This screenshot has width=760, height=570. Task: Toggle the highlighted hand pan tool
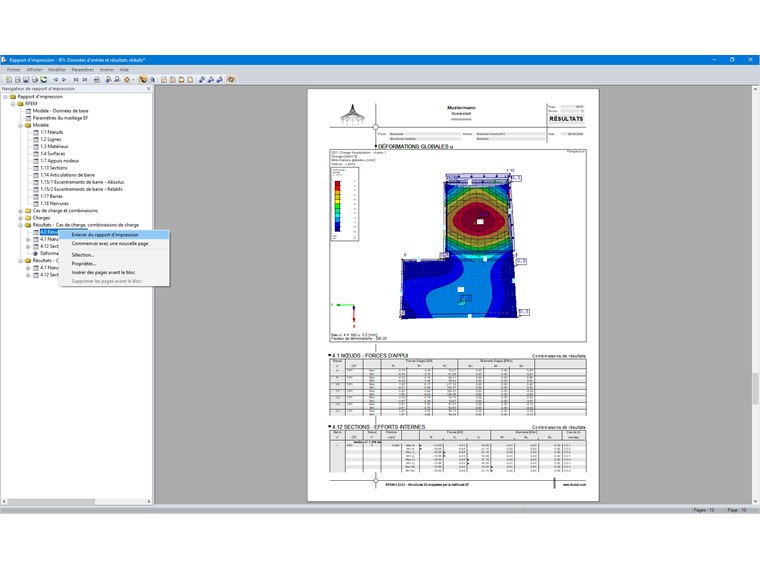143,79
